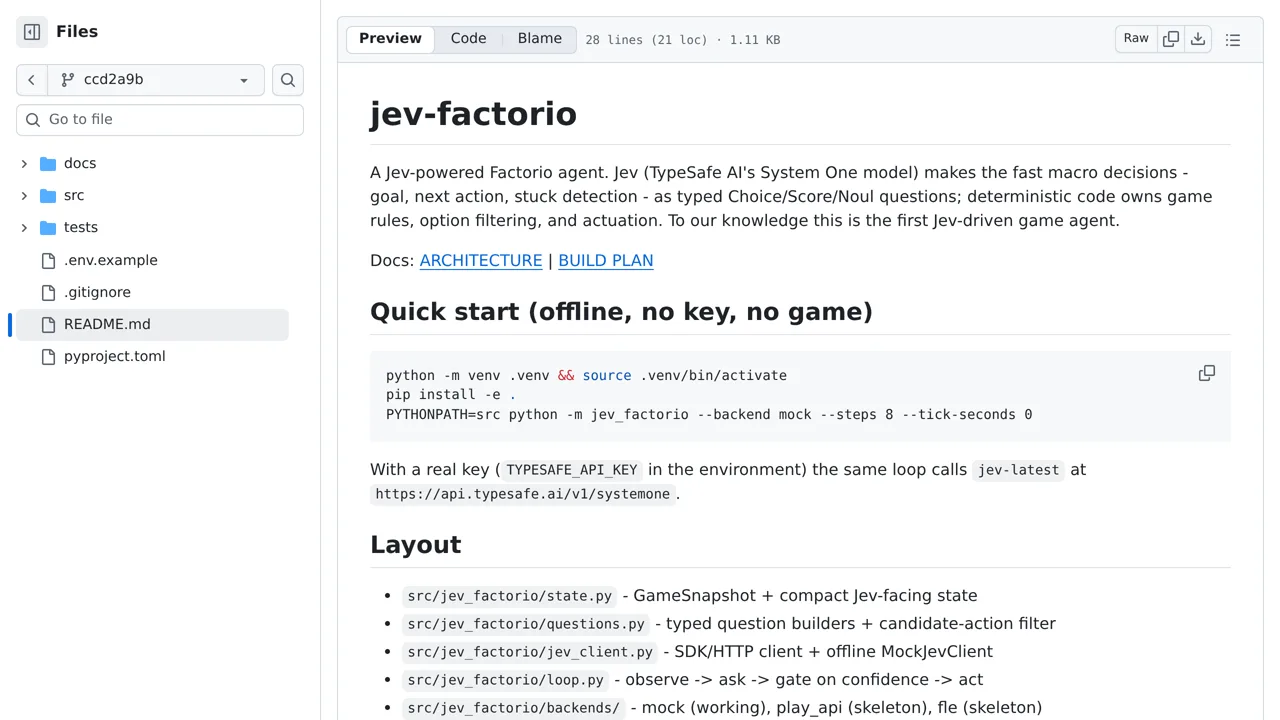Click the PYTHONPATH=src command line
The image size is (1280, 720).
click(709, 414)
